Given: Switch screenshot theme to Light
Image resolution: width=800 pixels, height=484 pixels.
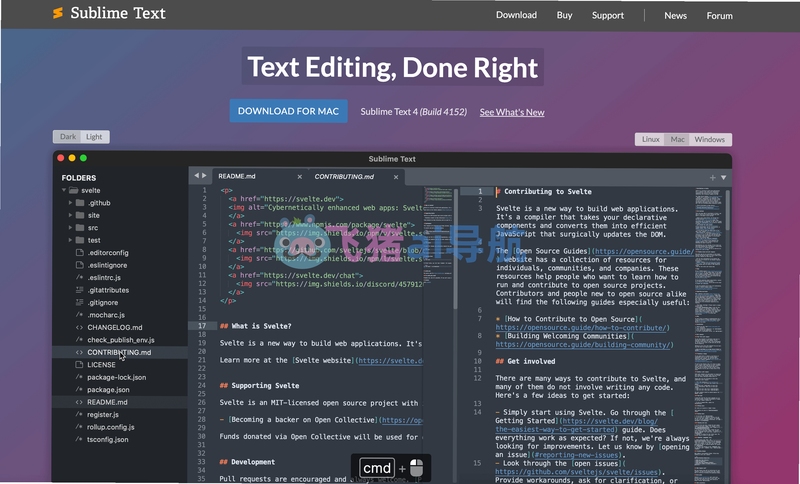Looking at the screenshot, I should click(94, 137).
